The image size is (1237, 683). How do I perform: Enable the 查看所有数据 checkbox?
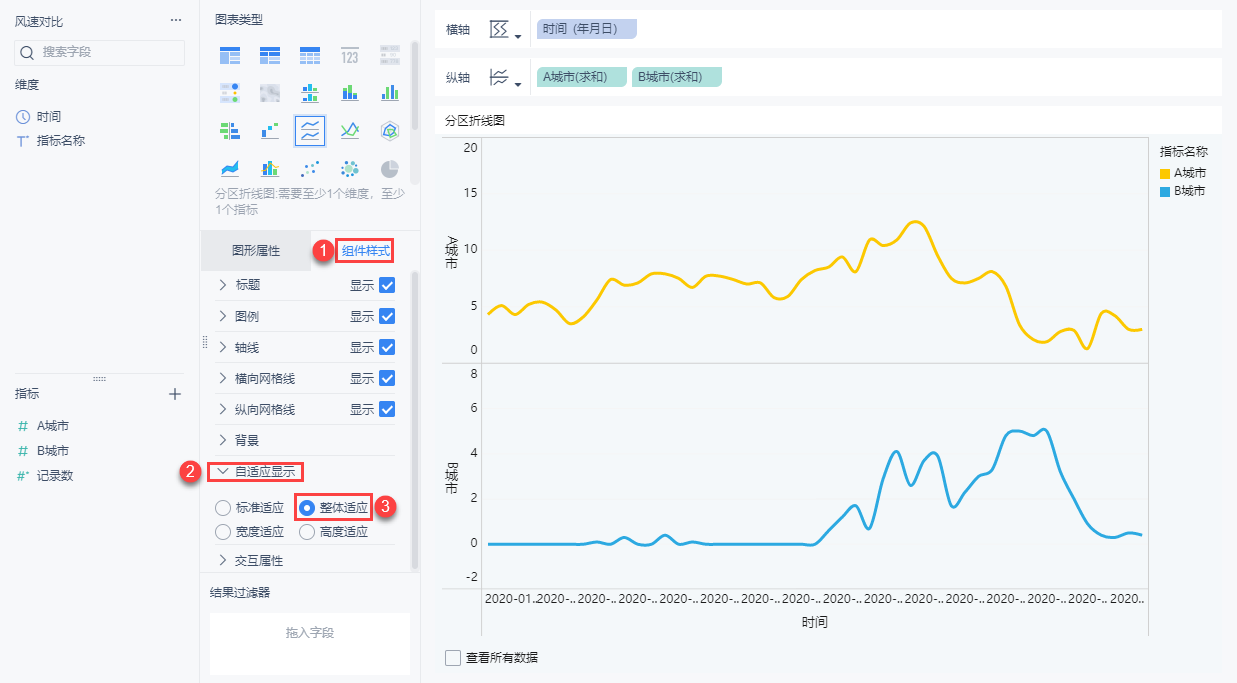[453, 658]
